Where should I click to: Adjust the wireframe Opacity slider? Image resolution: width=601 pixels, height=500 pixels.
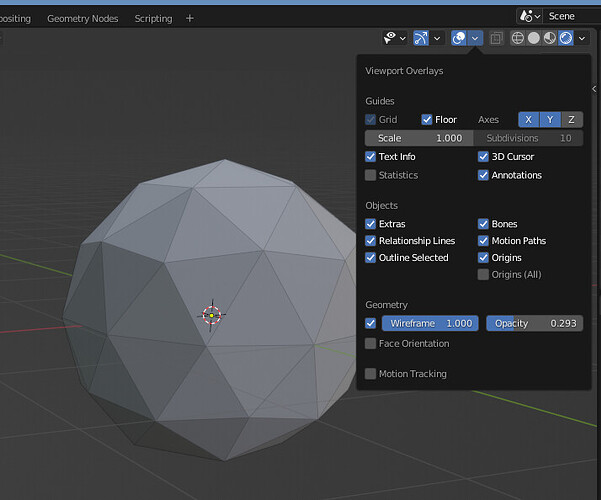[x=534, y=323]
